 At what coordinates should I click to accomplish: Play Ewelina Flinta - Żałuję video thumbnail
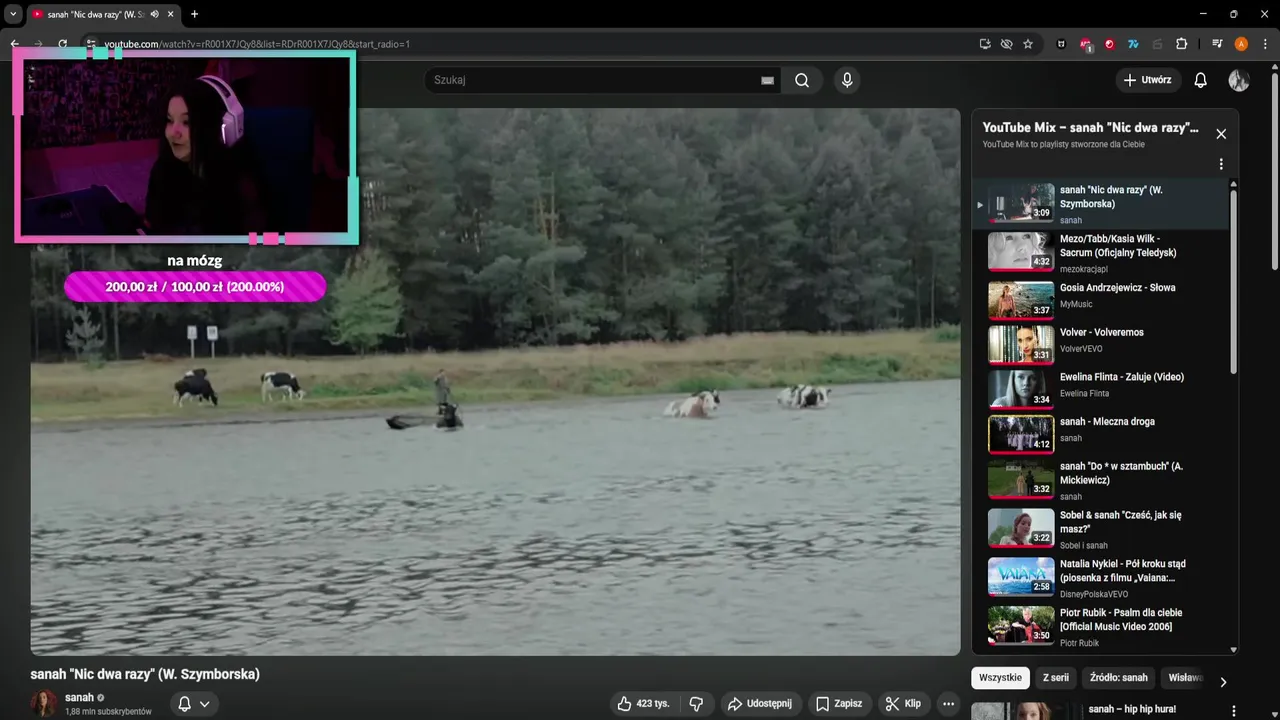tap(1021, 388)
